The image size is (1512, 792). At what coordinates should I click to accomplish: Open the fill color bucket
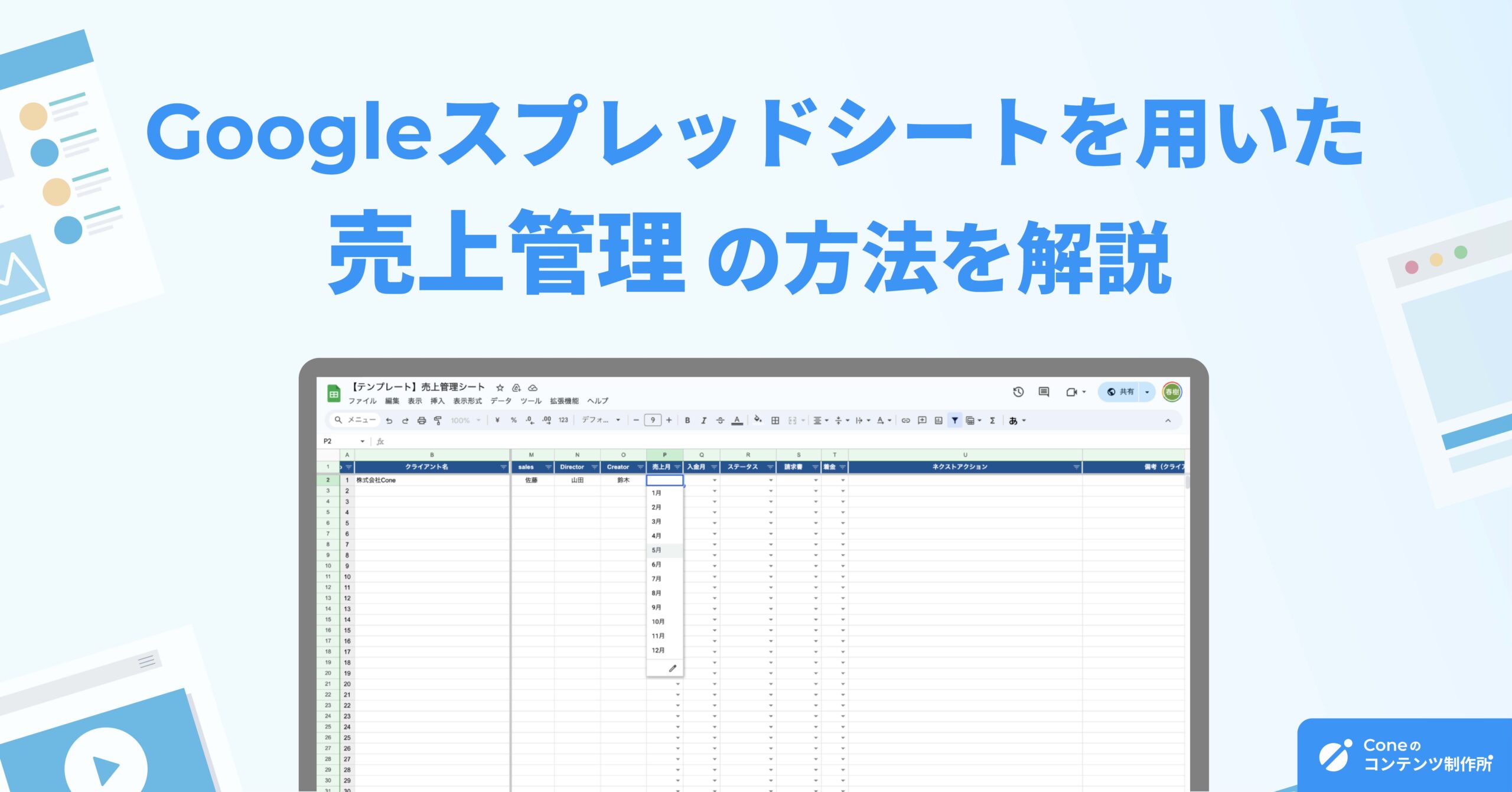point(758,420)
